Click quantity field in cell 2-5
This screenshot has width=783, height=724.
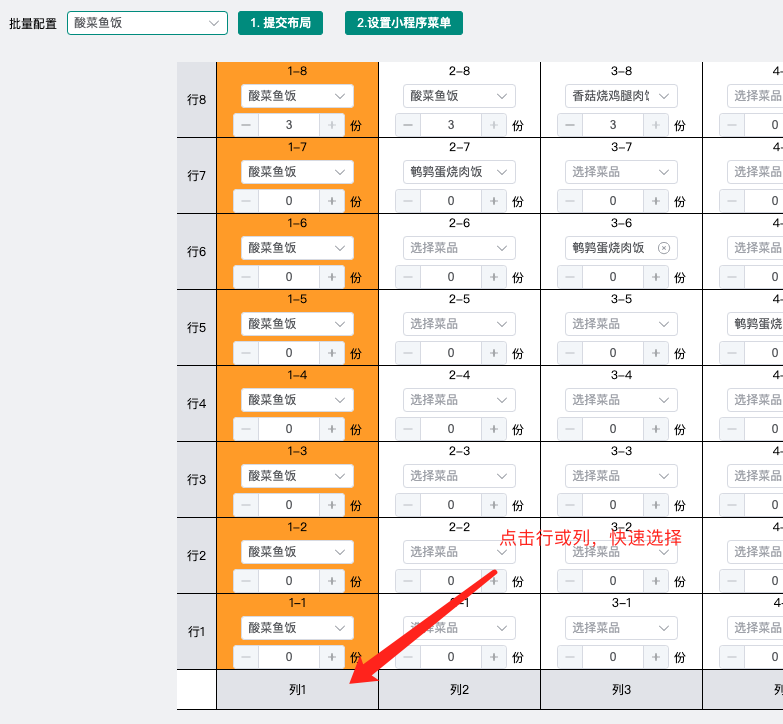click(451, 353)
